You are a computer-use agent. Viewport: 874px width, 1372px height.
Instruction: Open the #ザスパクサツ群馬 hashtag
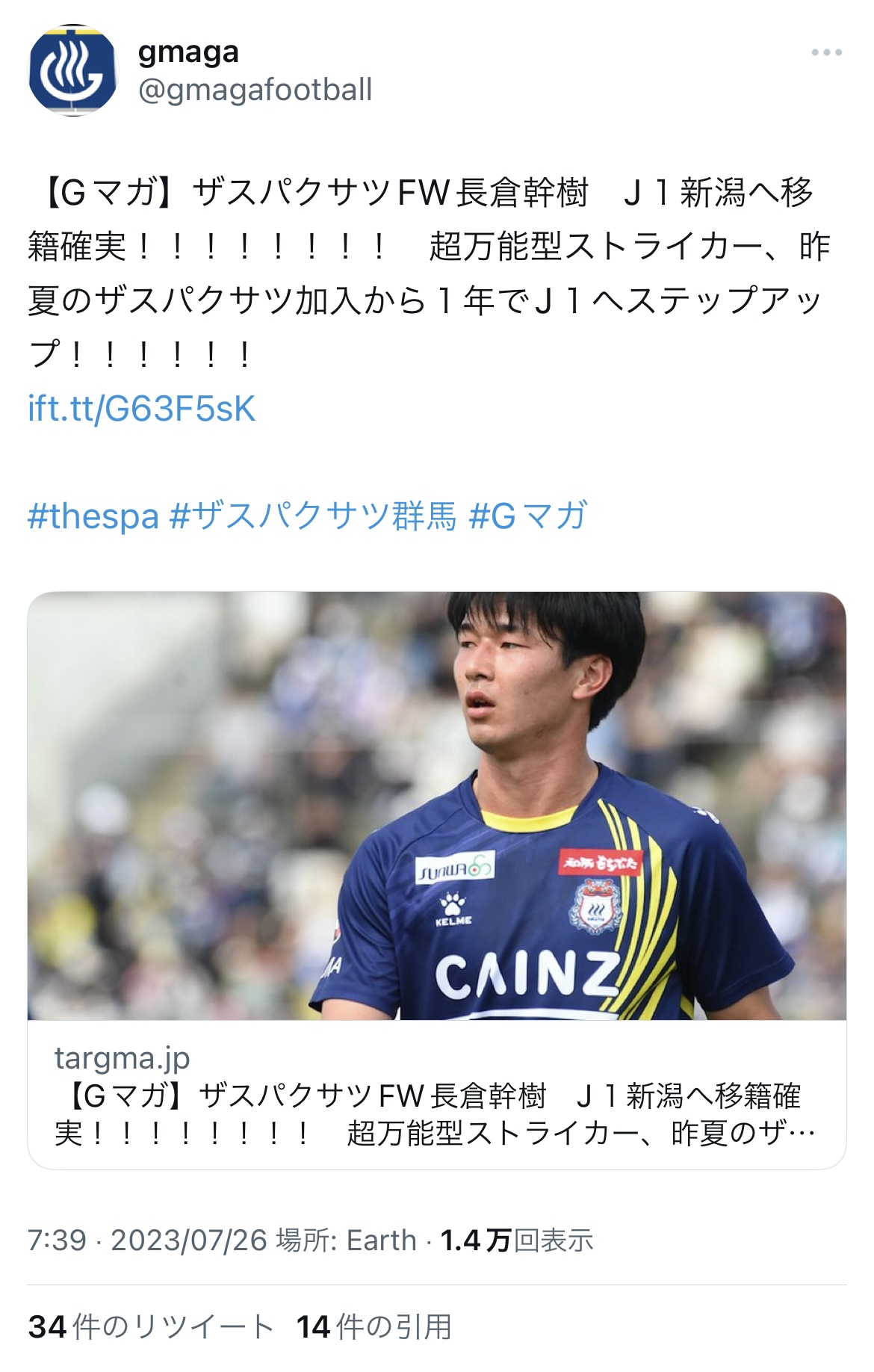[313, 516]
